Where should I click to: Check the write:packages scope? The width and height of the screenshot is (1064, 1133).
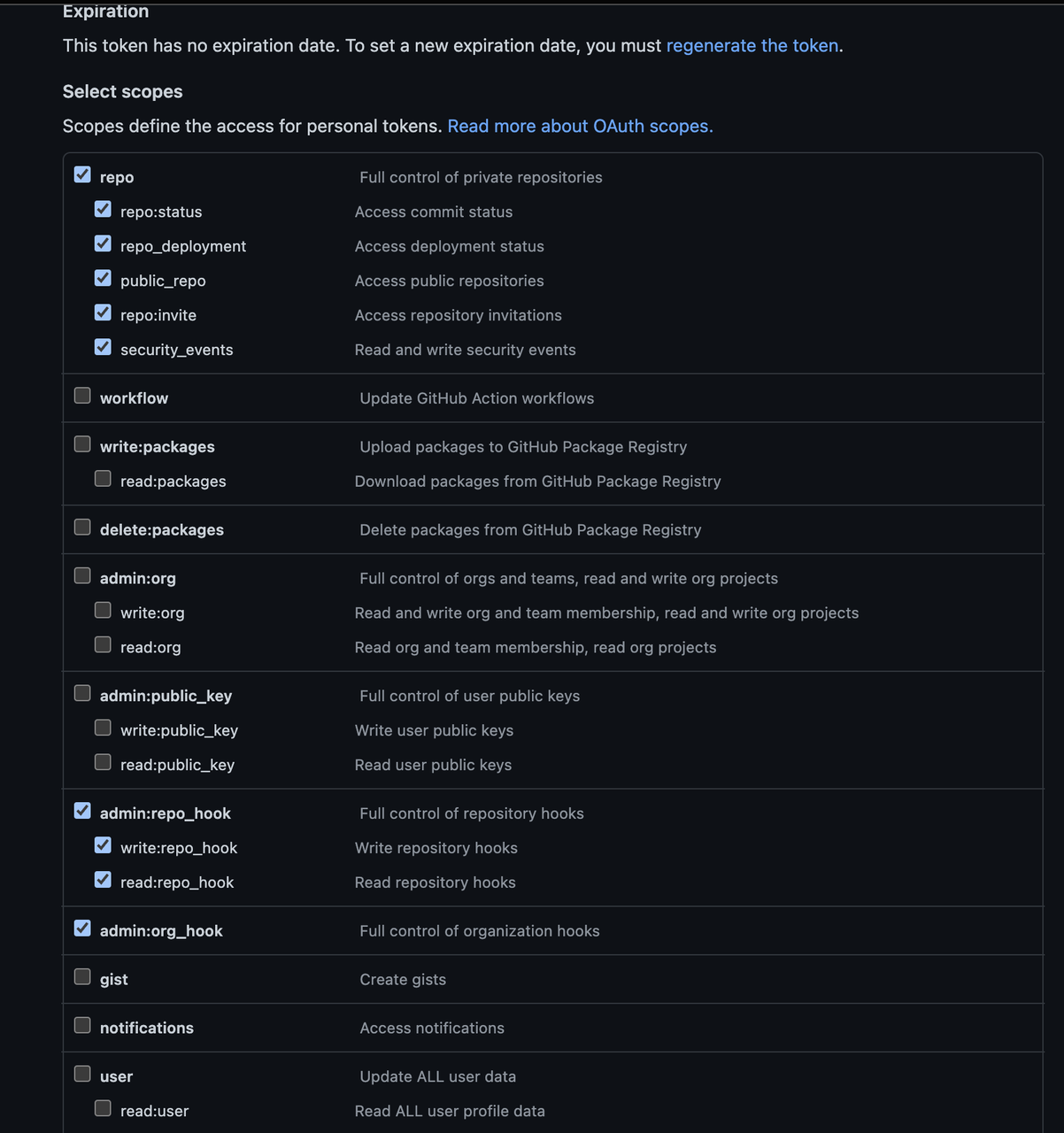tap(82, 444)
